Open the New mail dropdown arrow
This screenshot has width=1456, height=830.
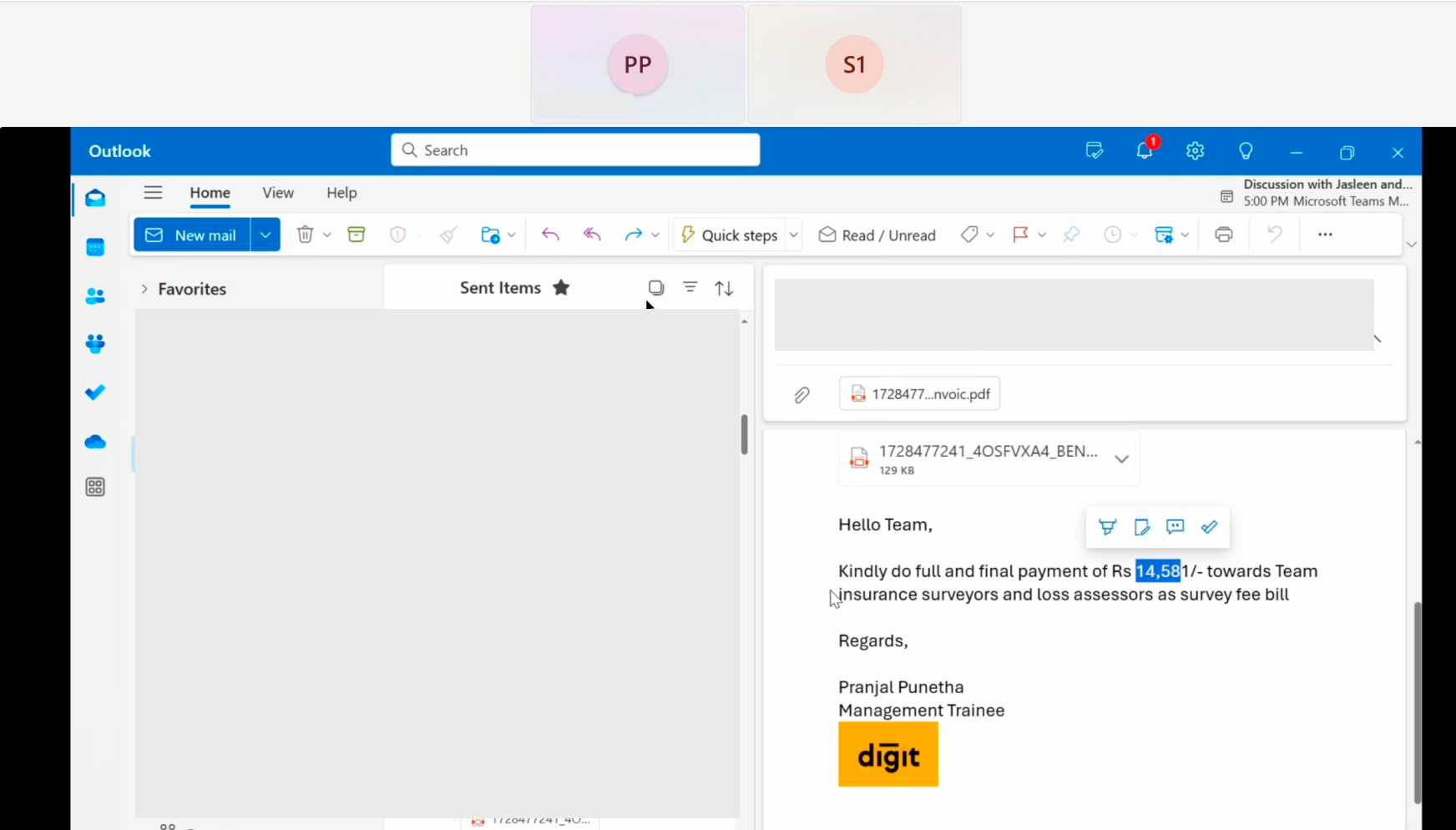click(265, 235)
